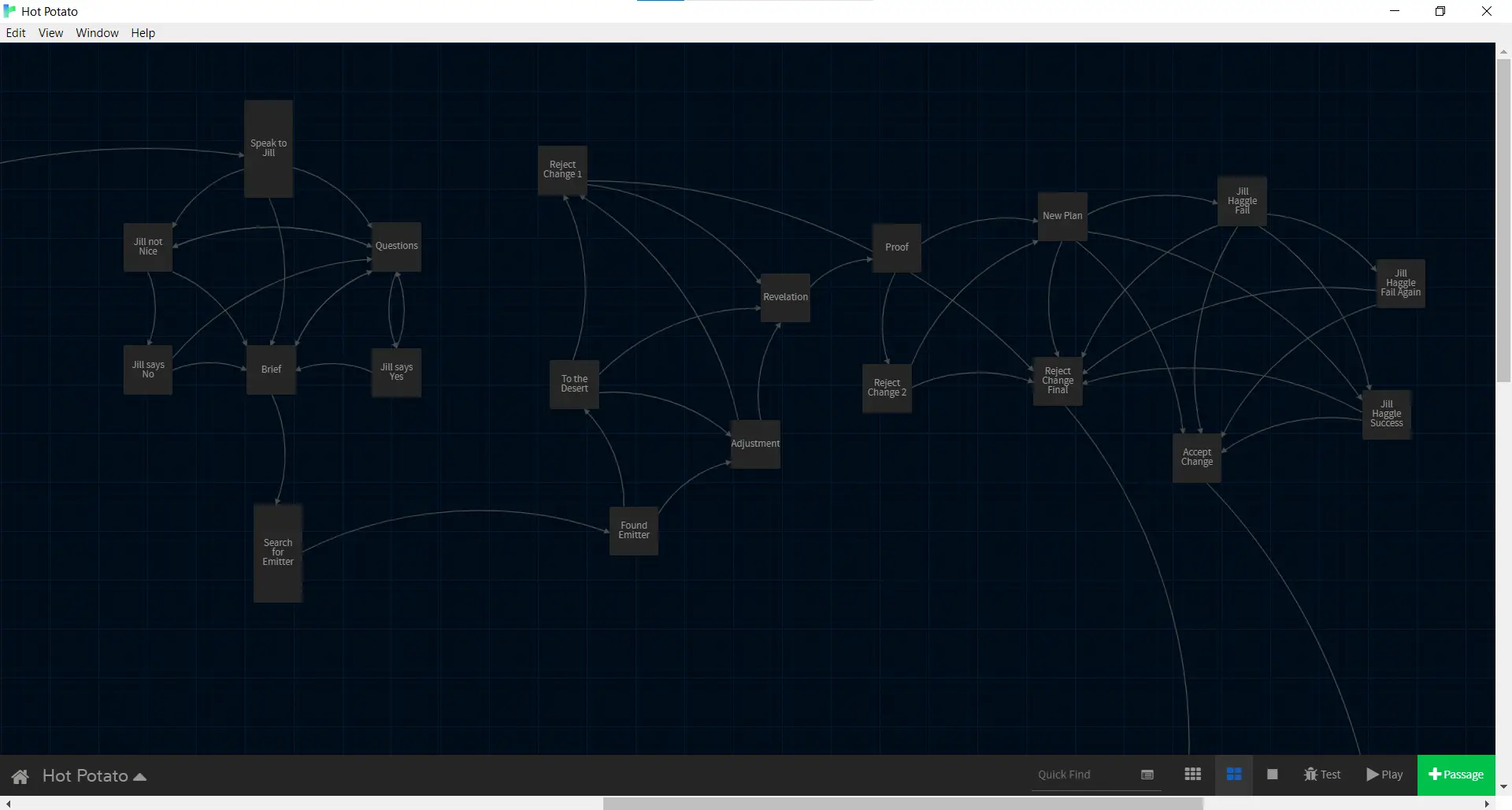Switch to the small grid zoom level
1512x810 pixels.
coord(1192,775)
